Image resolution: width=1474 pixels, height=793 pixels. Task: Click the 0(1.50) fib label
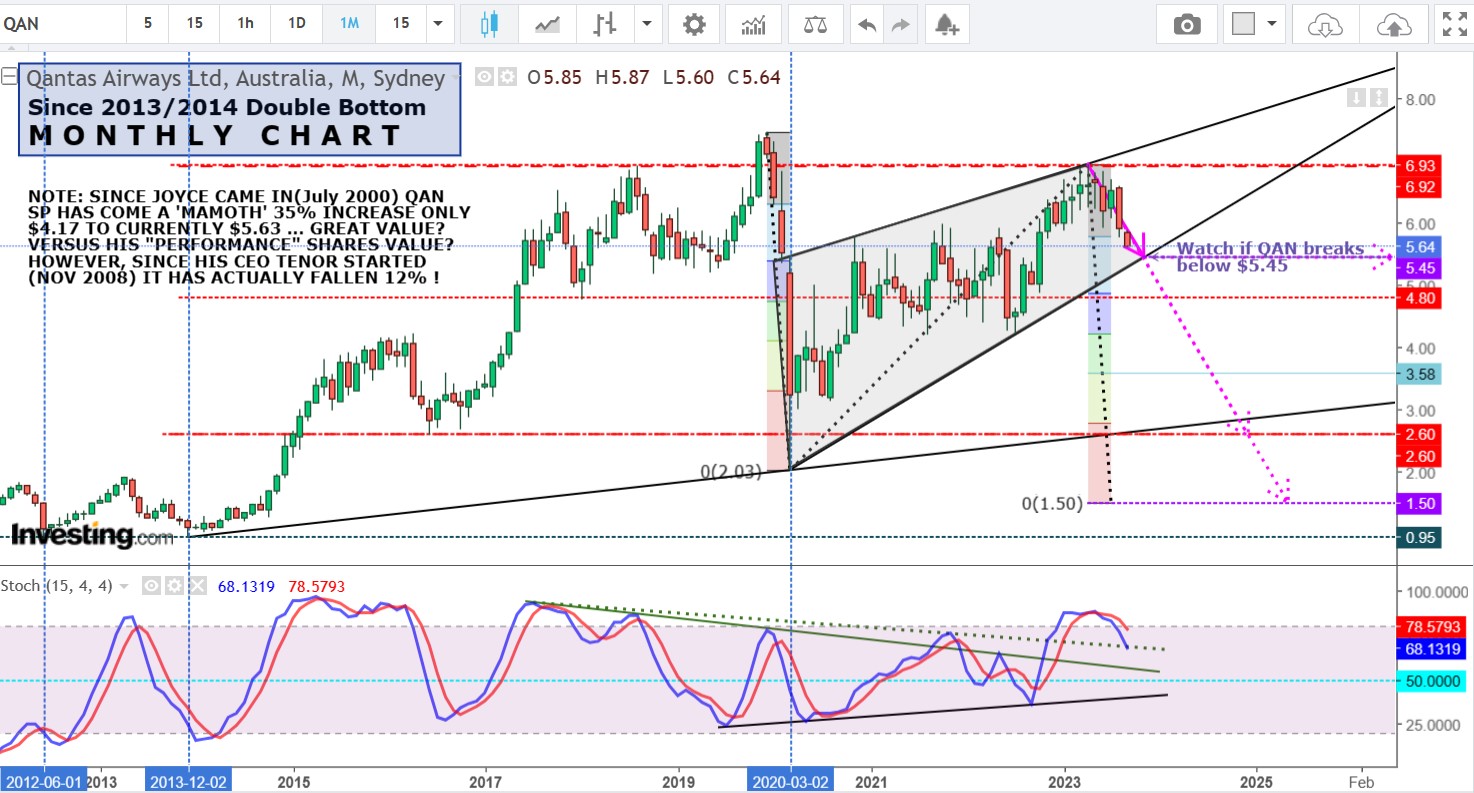pyautogui.click(x=1052, y=504)
